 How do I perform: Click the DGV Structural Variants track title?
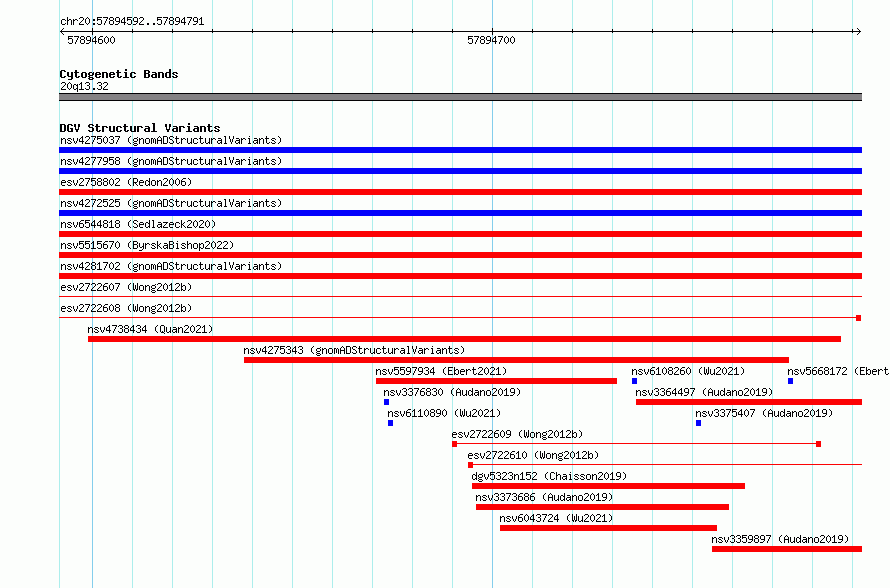tap(140, 128)
